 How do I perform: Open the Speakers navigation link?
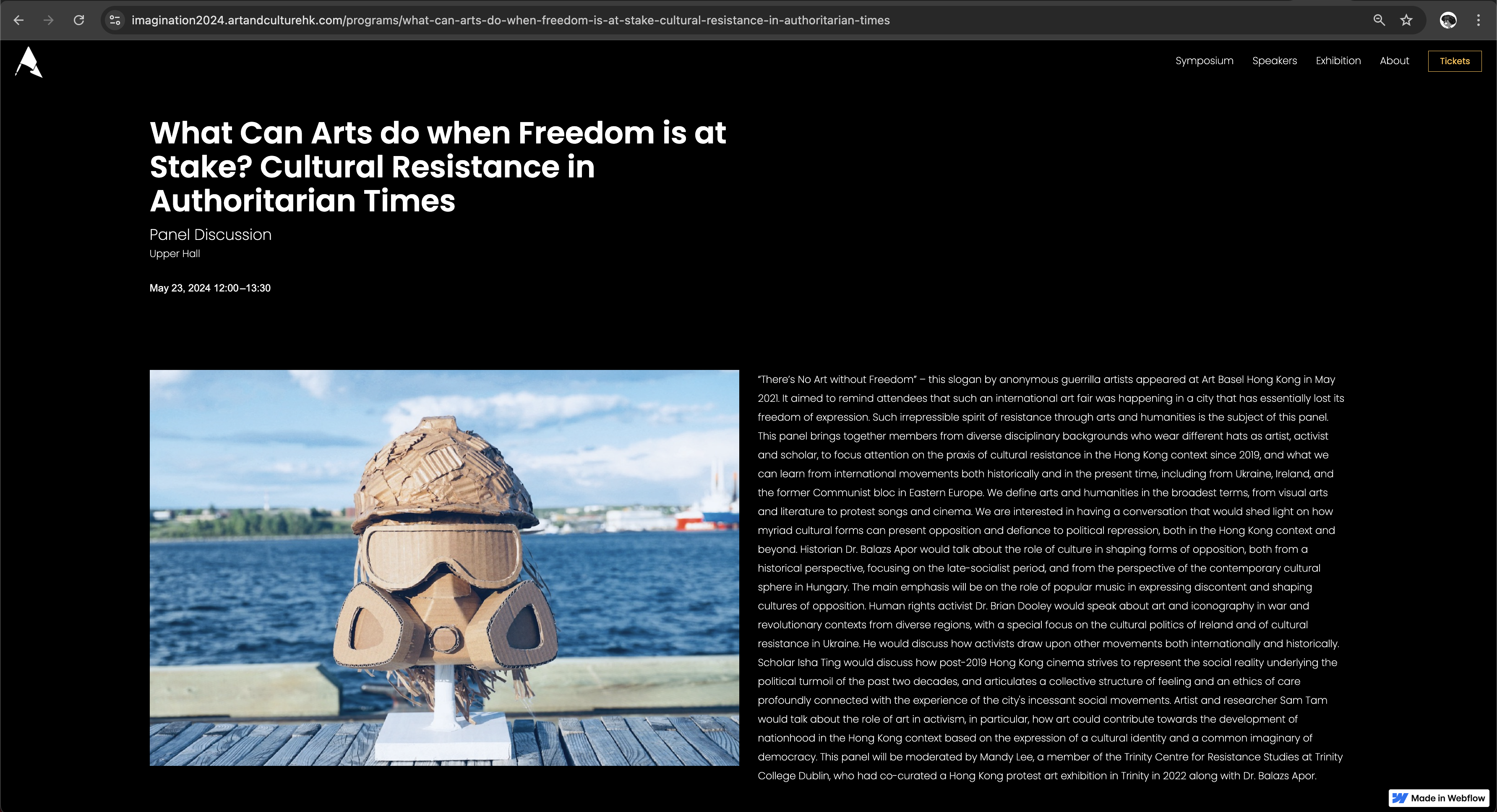click(x=1274, y=60)
